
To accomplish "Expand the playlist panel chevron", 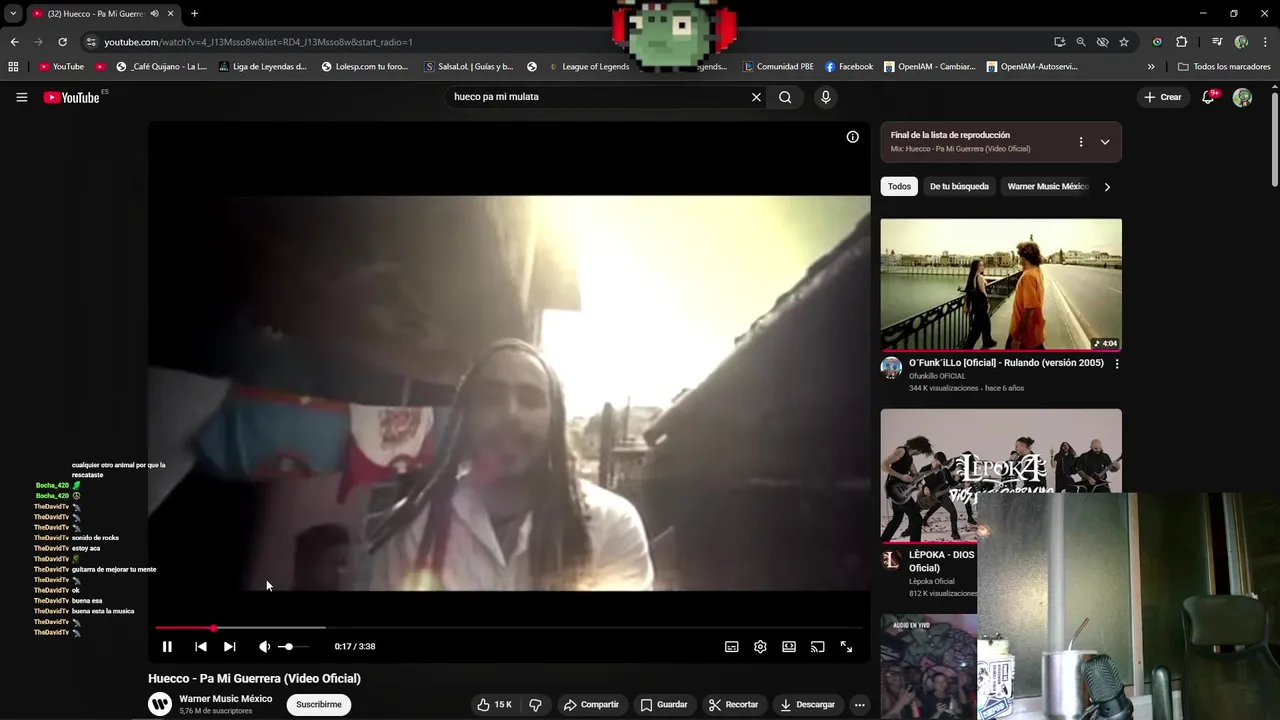I will click(x=1105, y=142).
